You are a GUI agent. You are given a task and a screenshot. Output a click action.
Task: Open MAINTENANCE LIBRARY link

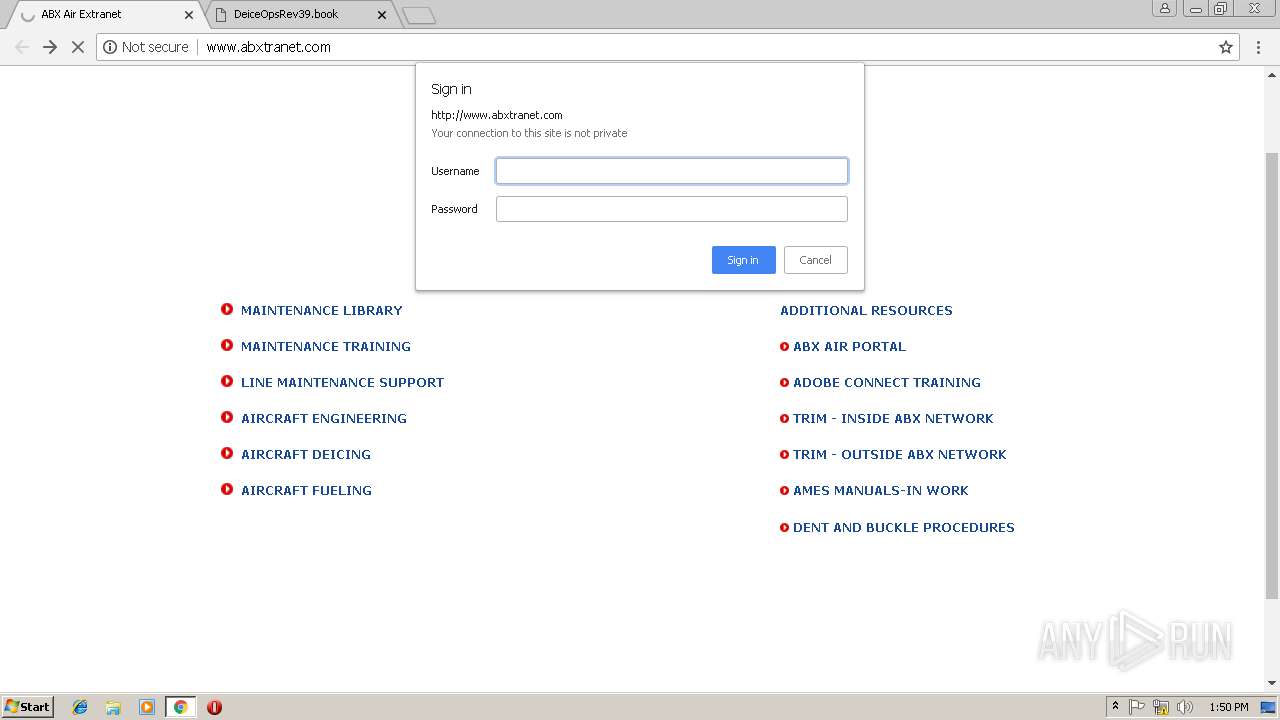pos(321,311)
